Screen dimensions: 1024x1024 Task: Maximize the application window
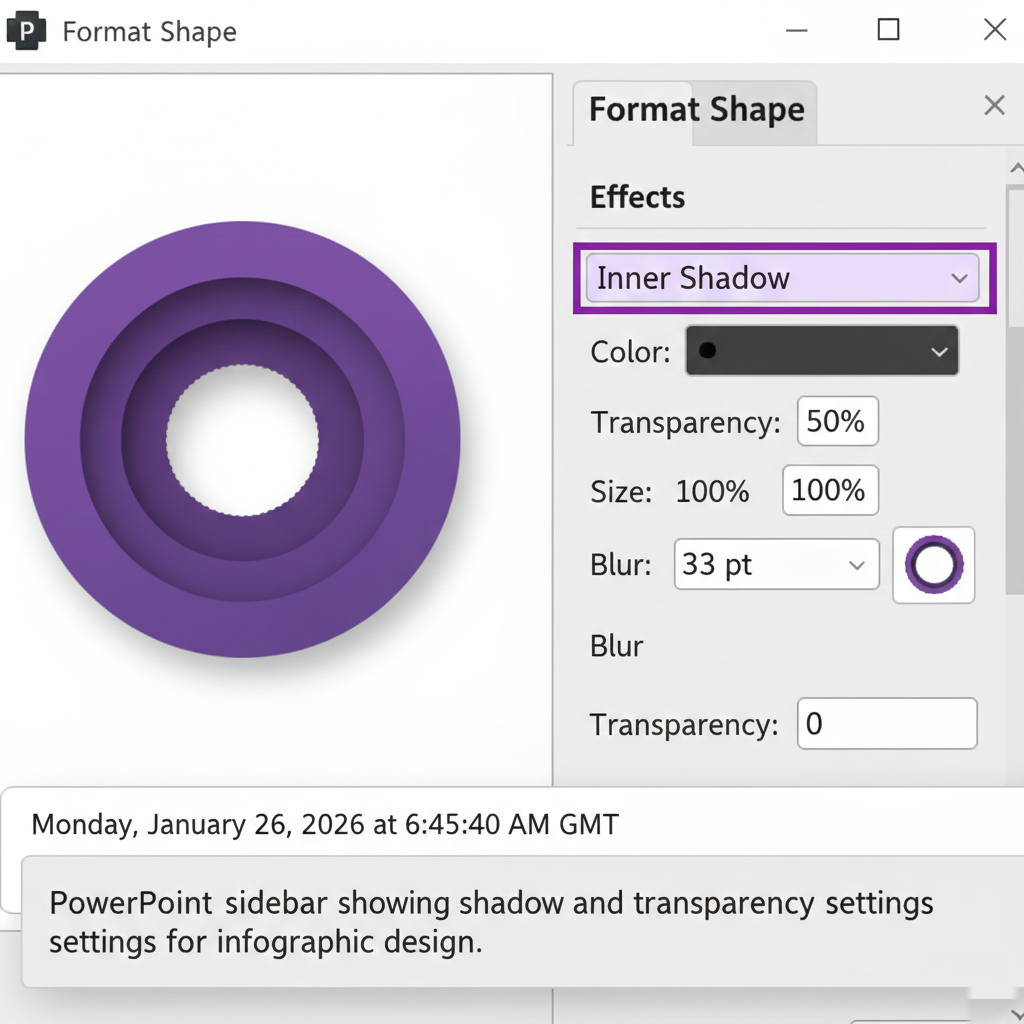point(888,30)
